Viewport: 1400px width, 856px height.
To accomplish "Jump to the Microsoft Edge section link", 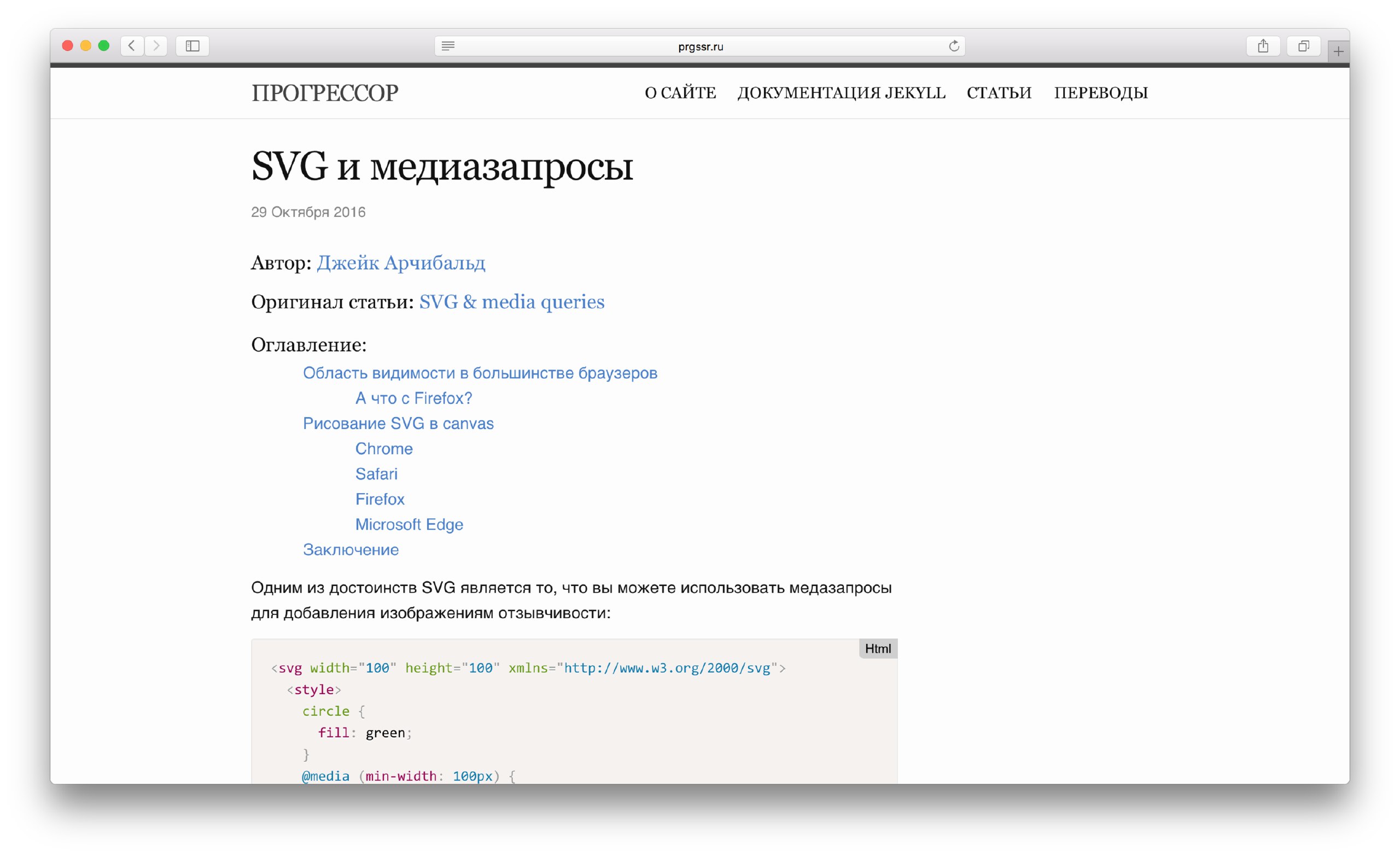I will coord(409,524).
